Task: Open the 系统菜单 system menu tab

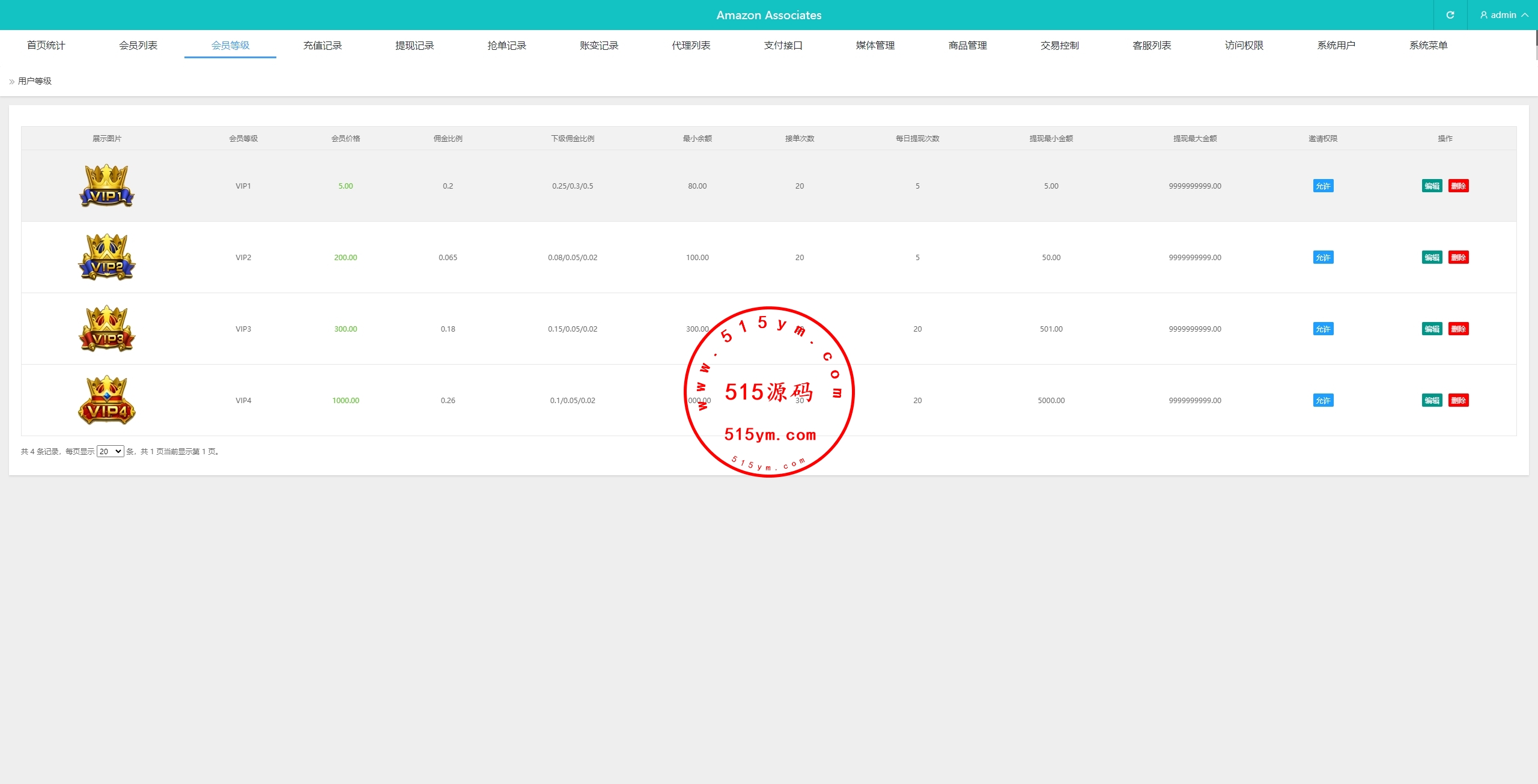Action: click(1428, 46)
